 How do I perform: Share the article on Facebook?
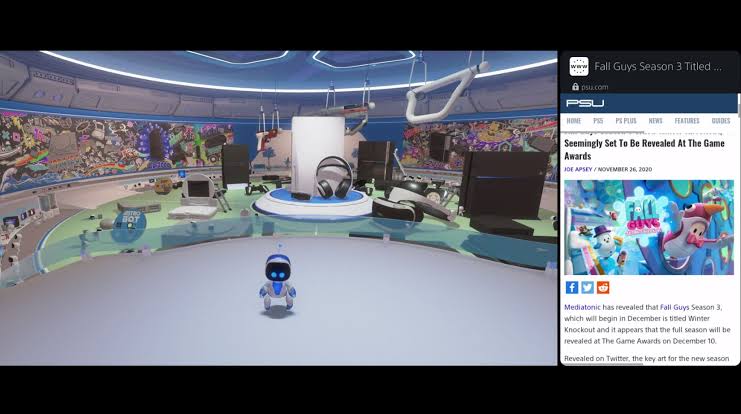pos(571,287)
